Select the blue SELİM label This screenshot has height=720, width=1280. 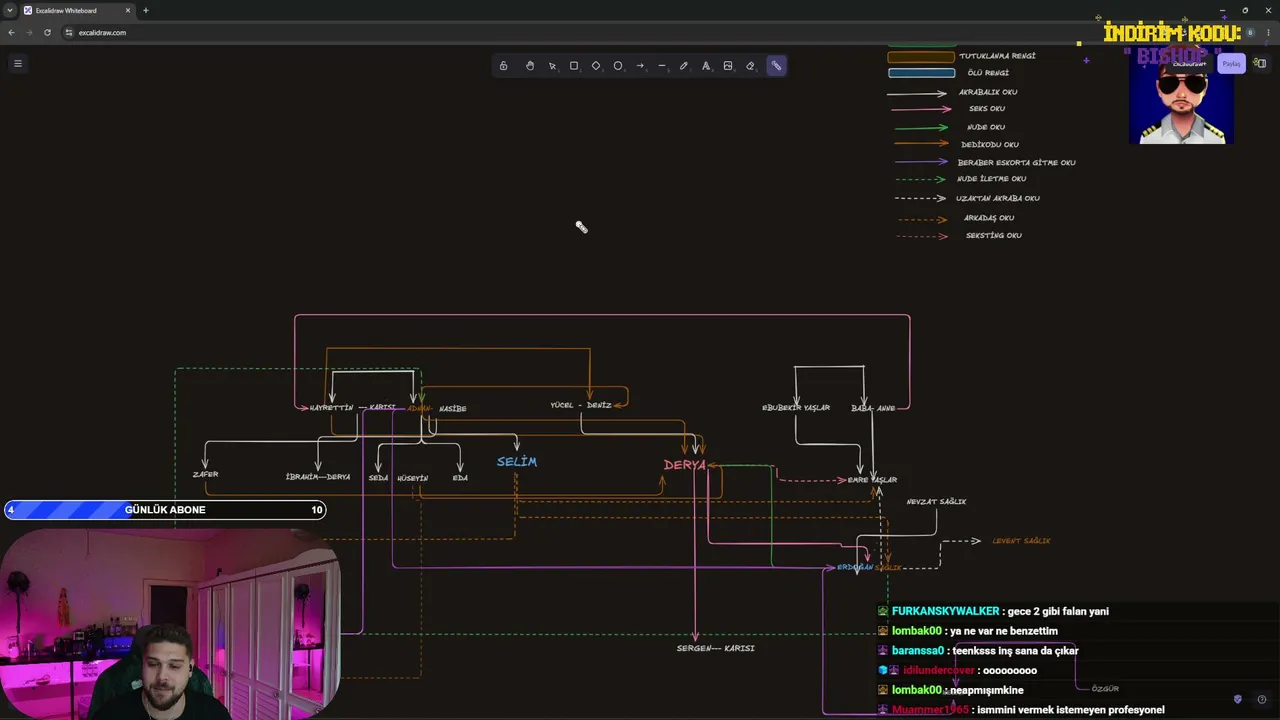pos(517,461)
